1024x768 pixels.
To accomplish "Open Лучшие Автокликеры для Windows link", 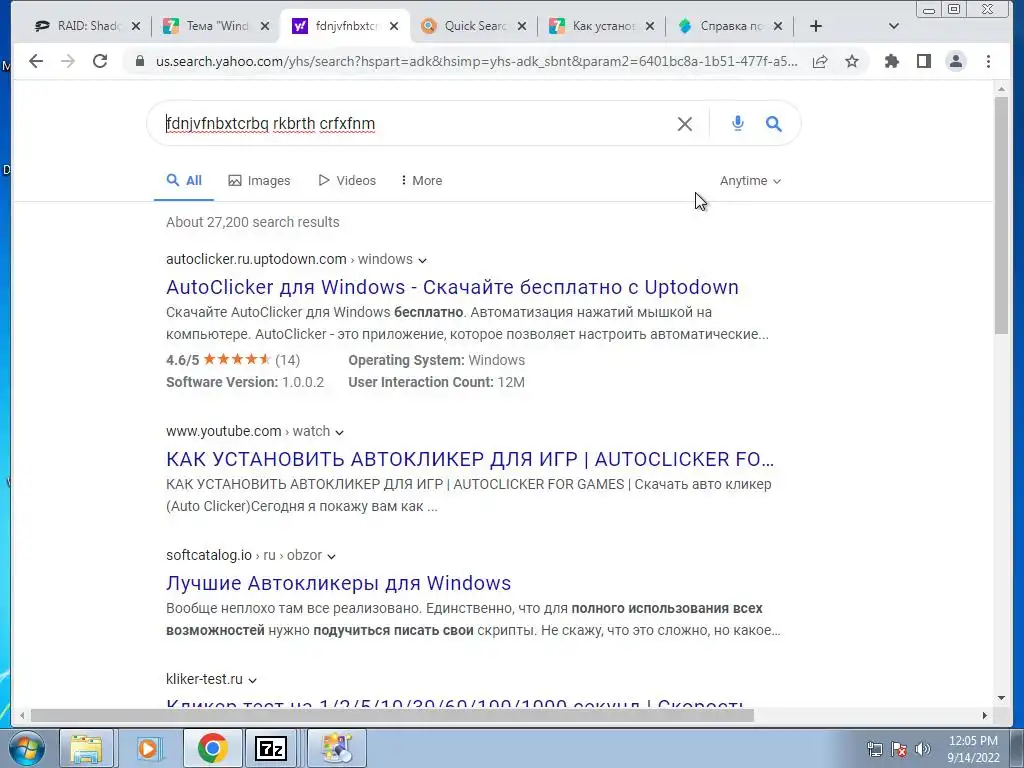I will pyautogui.click(x=338, y=583).
